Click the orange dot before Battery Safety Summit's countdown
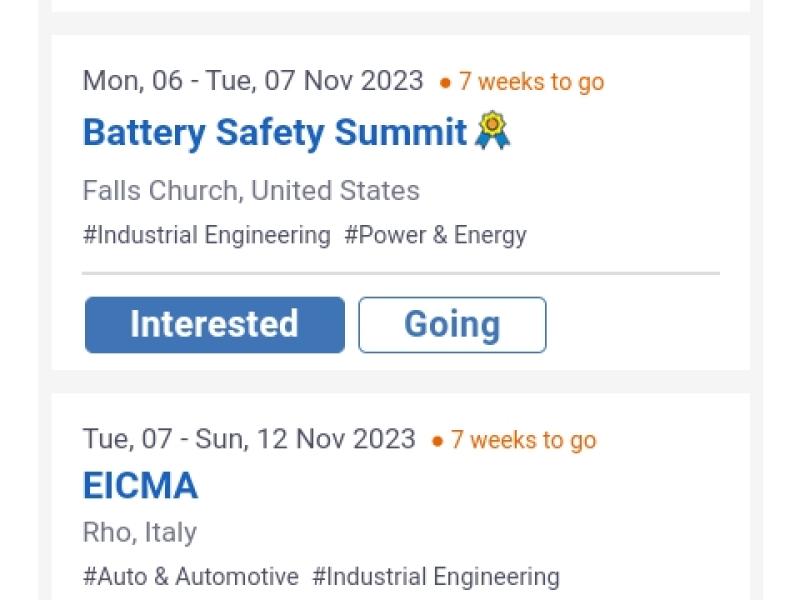 pyautogui.click(x=446, y=83)
